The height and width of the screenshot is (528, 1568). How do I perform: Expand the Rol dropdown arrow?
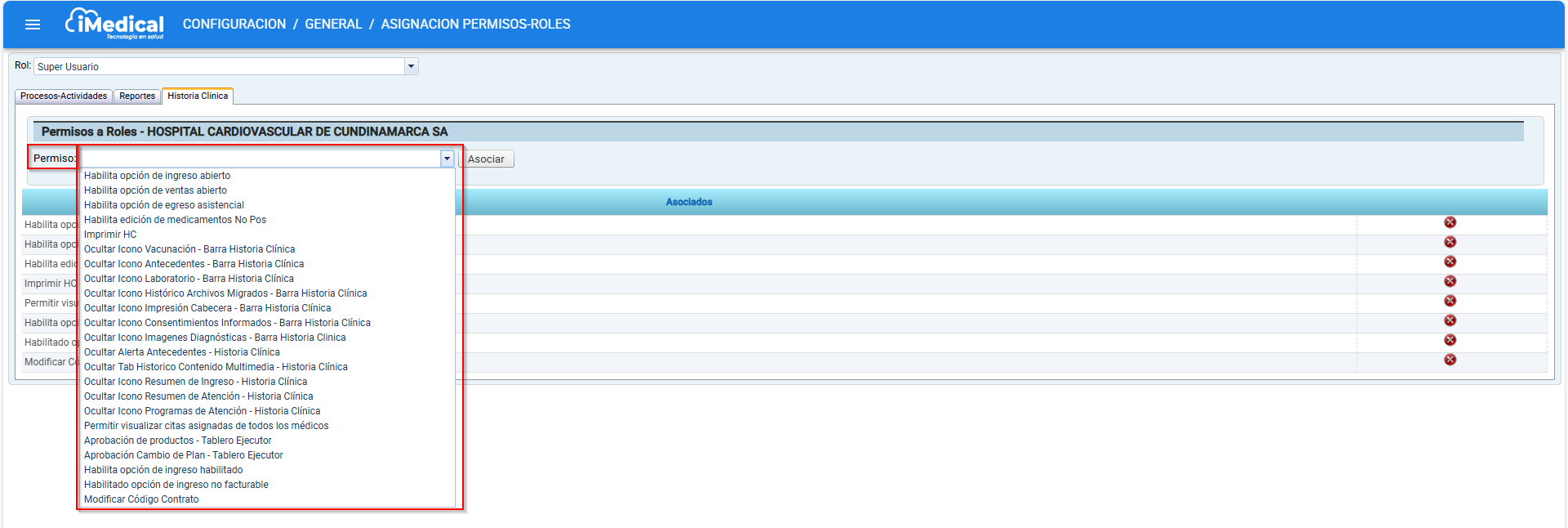(411, 66)
